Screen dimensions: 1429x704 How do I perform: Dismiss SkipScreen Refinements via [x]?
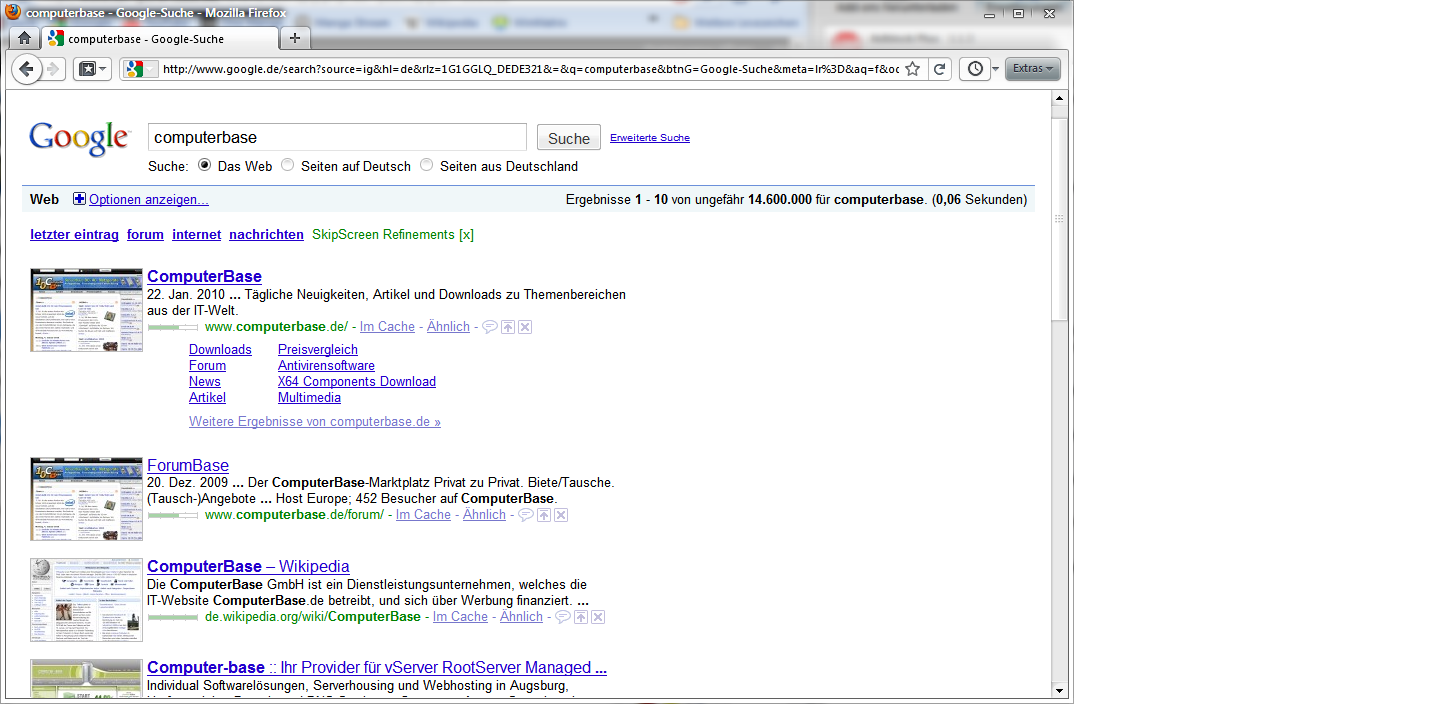click(x=466, y=235)
